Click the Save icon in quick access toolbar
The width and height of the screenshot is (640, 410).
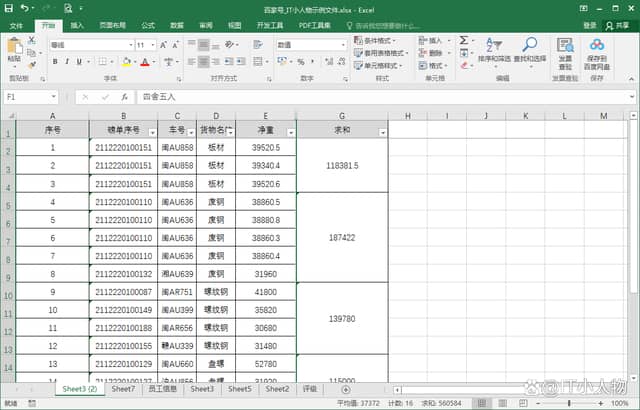click(8, 8)
